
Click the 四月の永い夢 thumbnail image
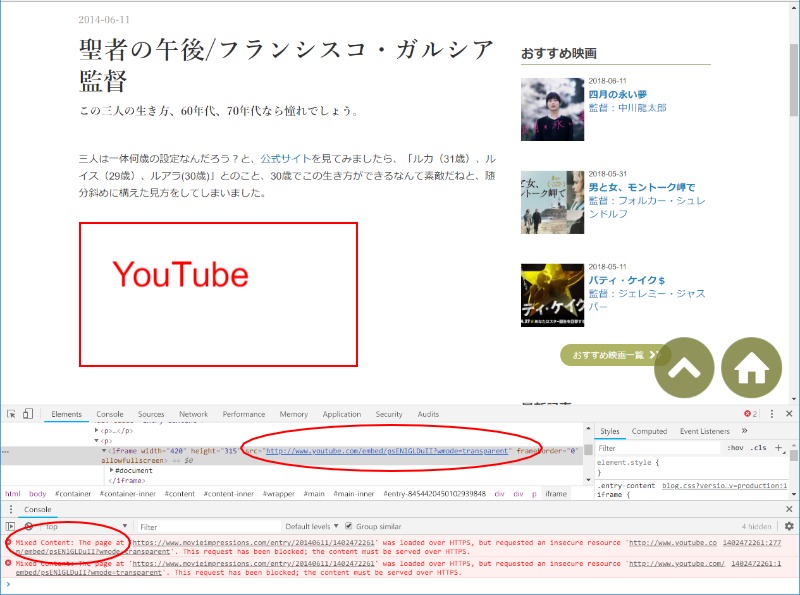point(552,109)
